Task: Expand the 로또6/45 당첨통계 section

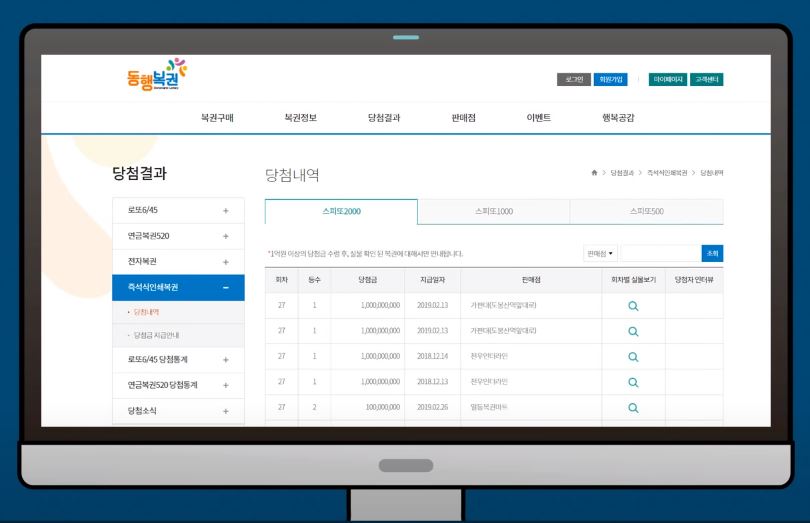Action: [226, 360]
